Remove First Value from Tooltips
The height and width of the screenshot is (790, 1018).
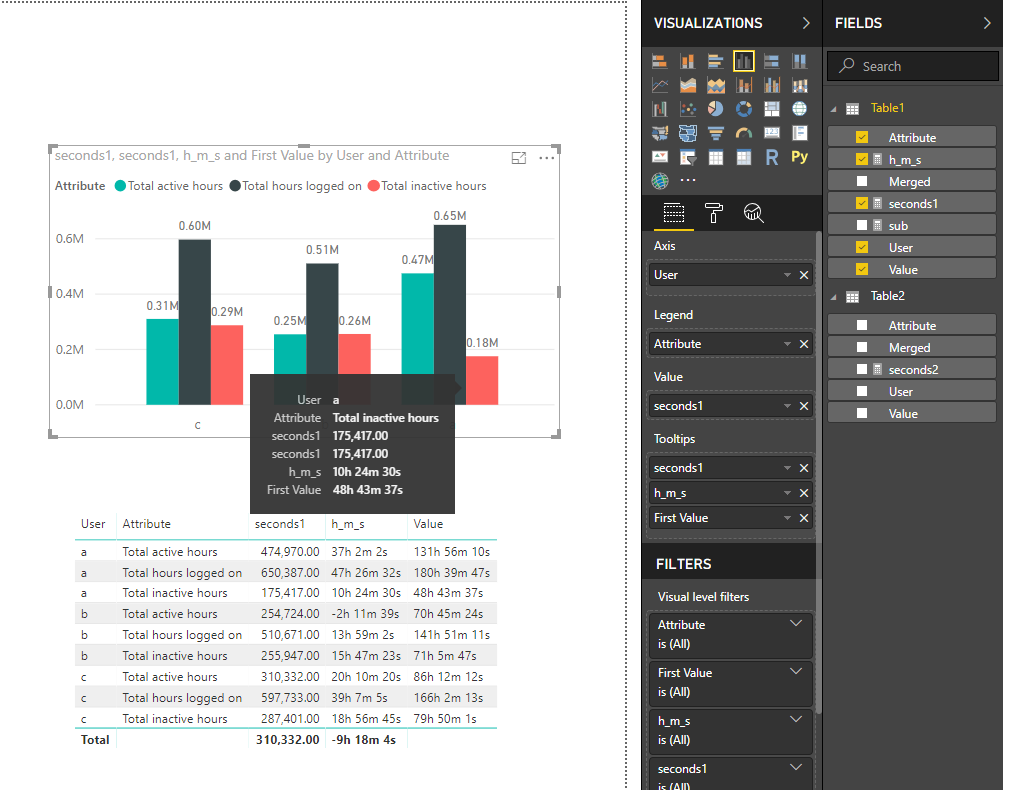coord(804,518)
